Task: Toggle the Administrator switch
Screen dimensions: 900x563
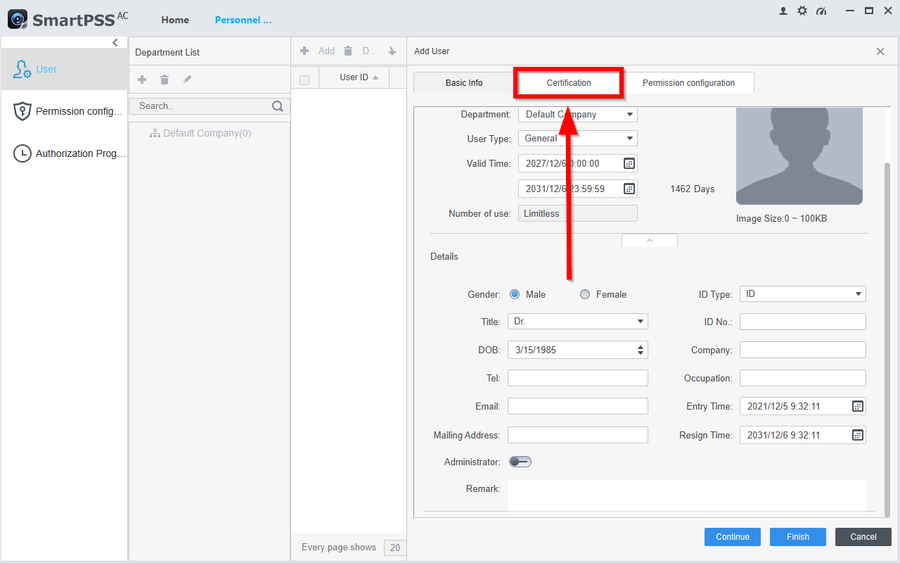Action: click(520, 462)
